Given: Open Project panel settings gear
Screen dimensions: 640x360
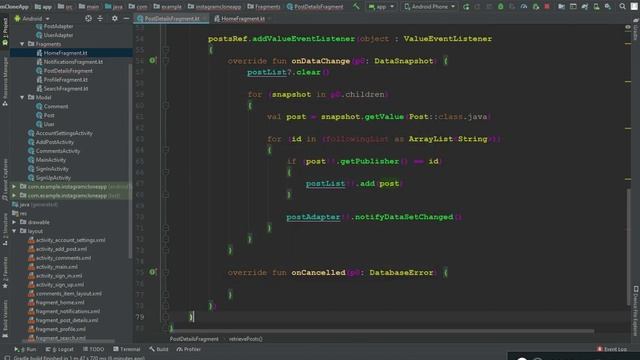Looking at the screenshot, I should [115, 18].
